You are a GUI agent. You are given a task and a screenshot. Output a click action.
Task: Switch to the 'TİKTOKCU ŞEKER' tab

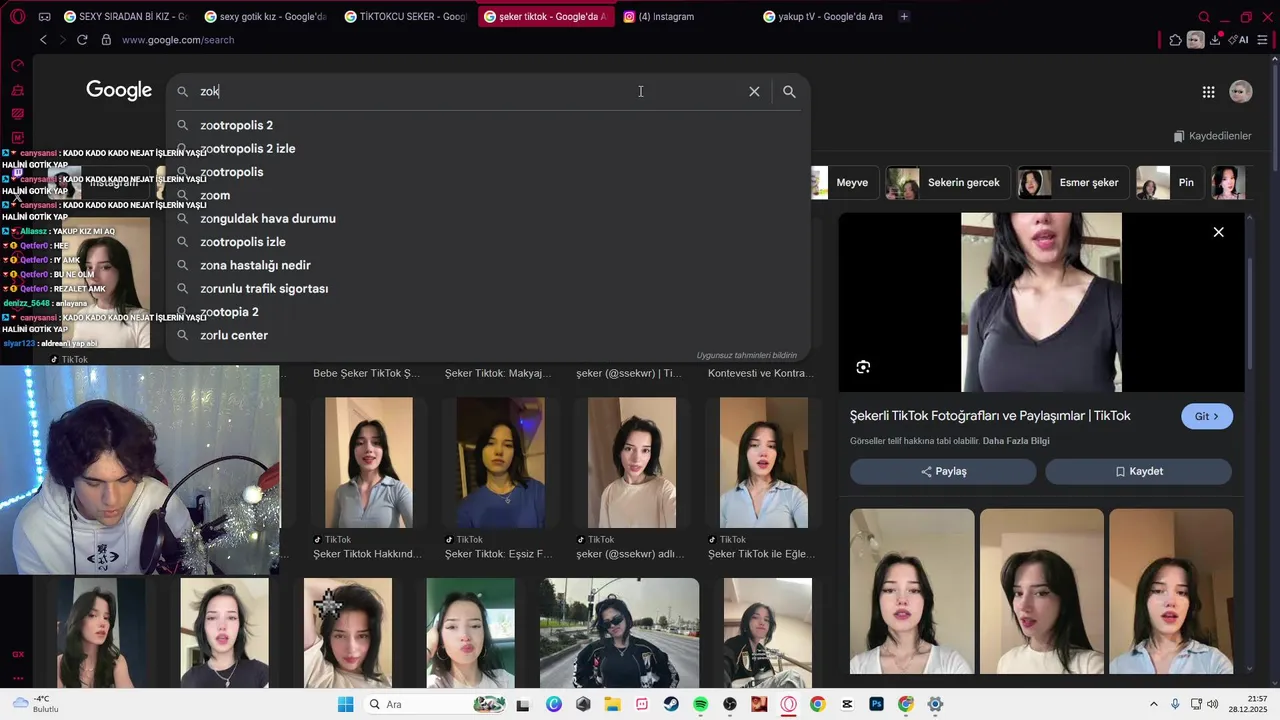point(407,16)
